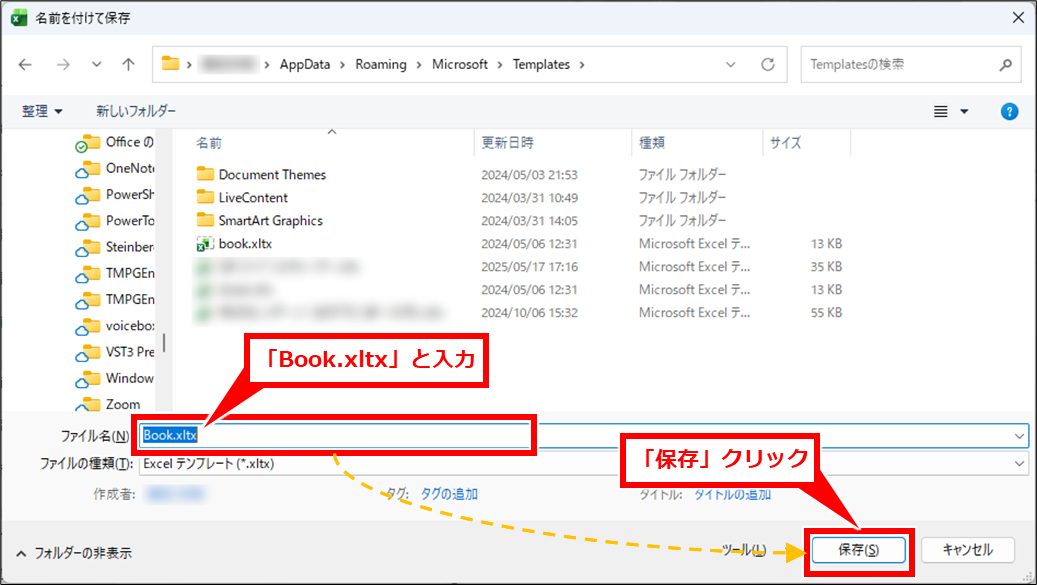The image size is (1037, 585).
Task: Open the help question mark icon
Action: click(1009, 111)
